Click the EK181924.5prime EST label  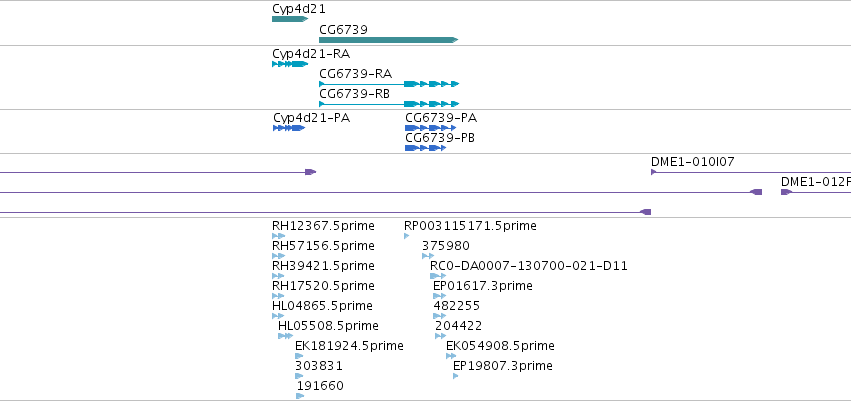click(x=349, y=346)
